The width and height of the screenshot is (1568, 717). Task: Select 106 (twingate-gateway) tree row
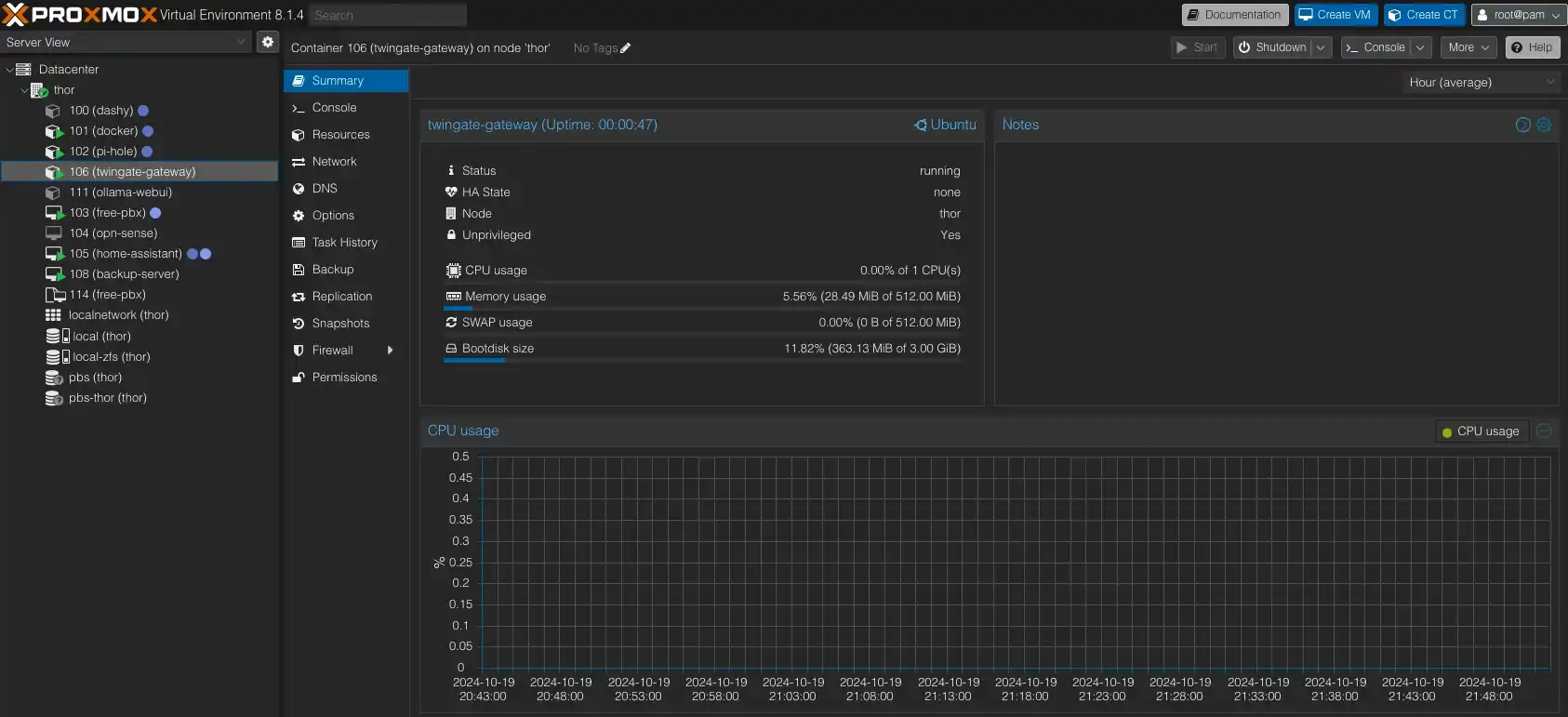140,172
